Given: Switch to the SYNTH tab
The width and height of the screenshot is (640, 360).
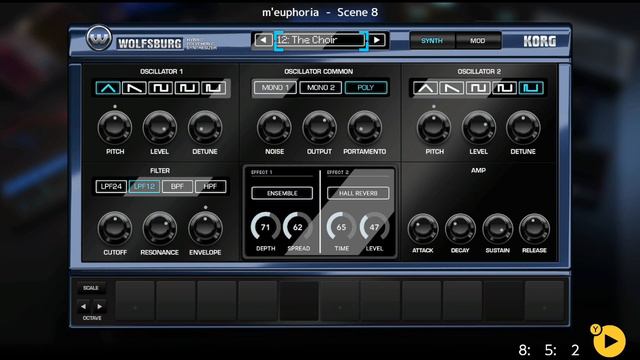Looking at the screenshot, I should click(x=432, y=41).
